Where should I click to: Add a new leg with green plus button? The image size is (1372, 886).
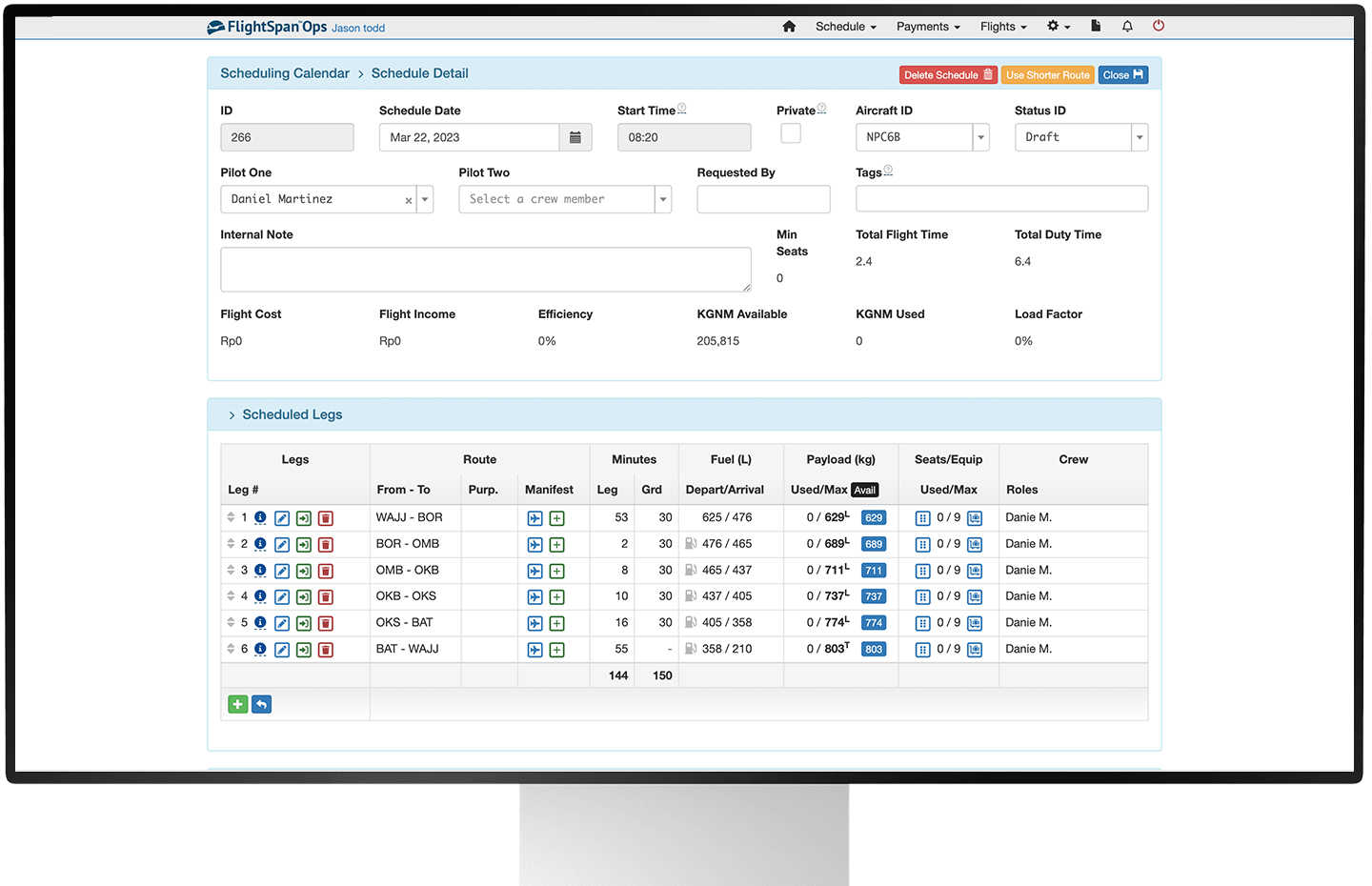click(x=238, y=704)
